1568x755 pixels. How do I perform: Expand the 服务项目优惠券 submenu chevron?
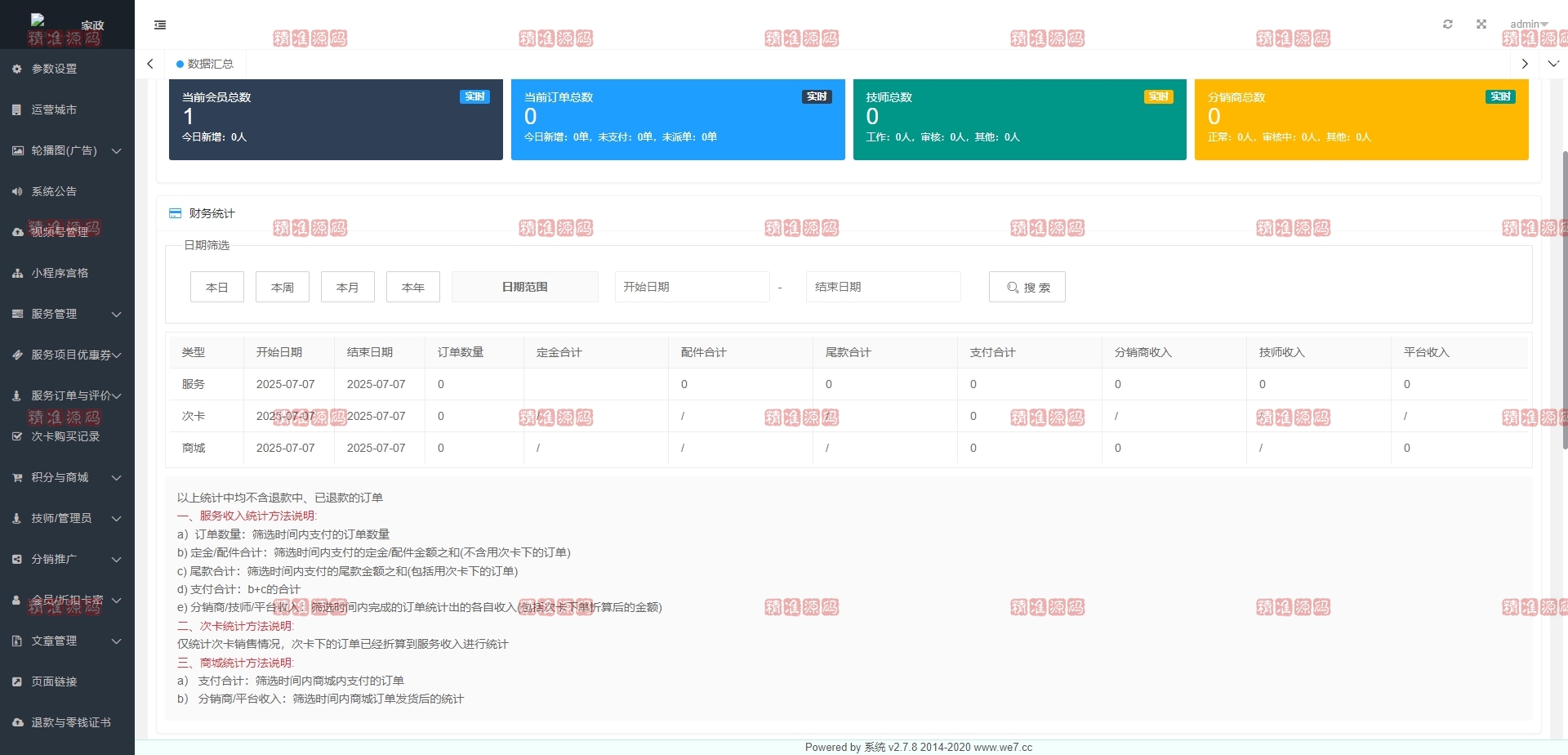117,355
